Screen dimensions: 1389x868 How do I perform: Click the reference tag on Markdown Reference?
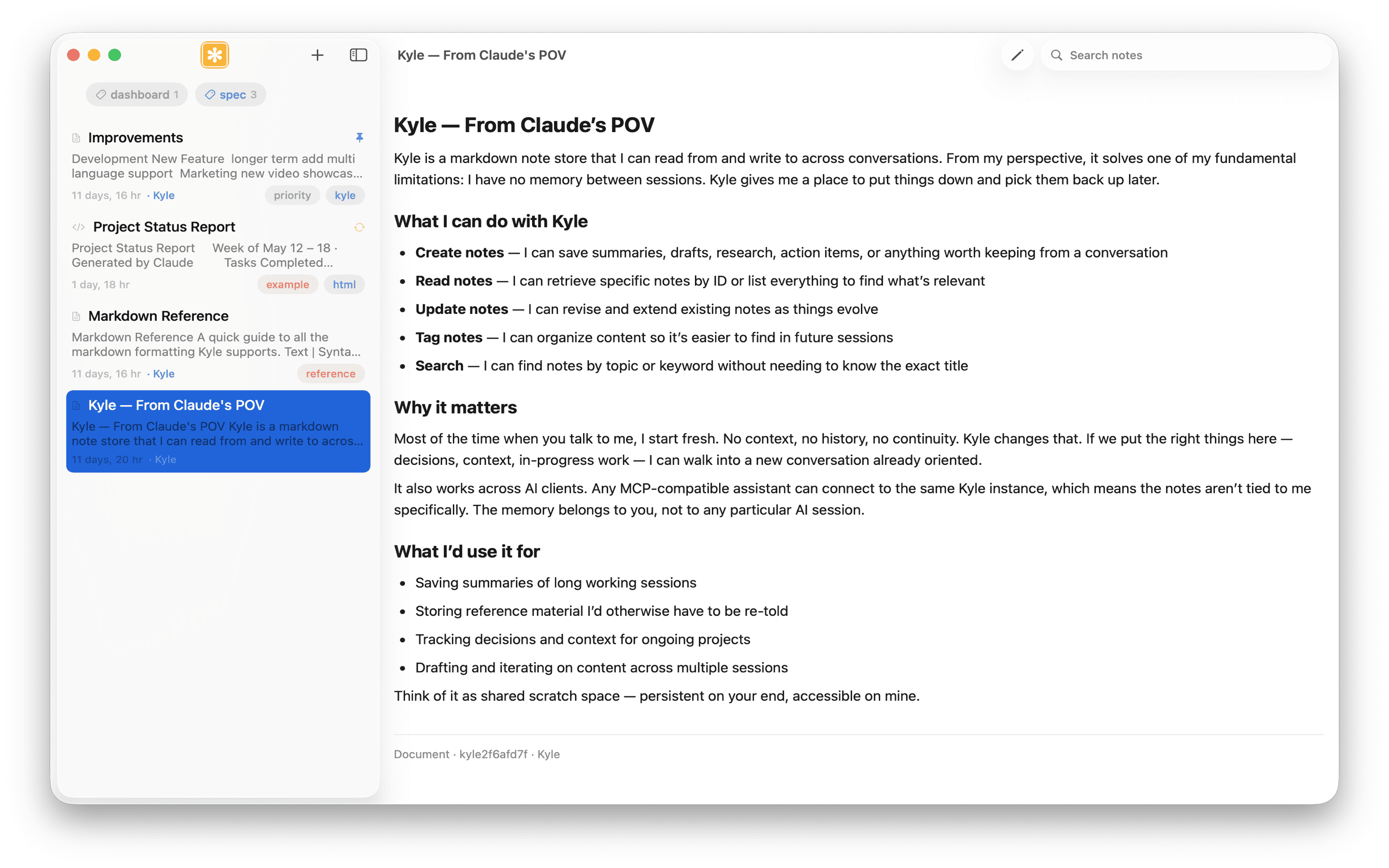330,374
